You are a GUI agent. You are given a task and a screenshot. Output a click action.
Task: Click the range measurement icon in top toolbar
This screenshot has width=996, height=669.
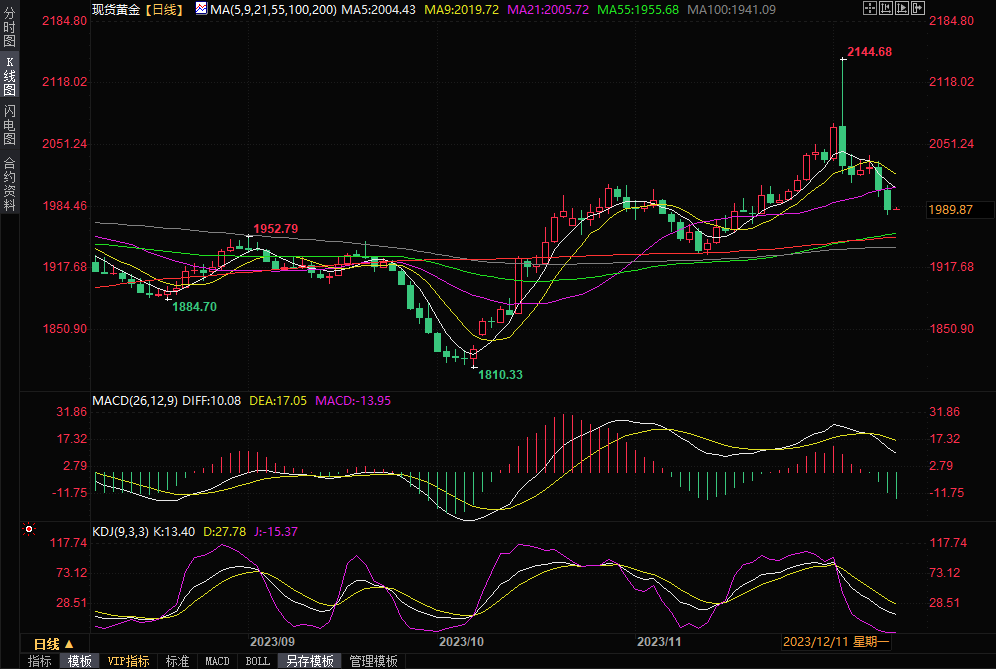[884, 9]
